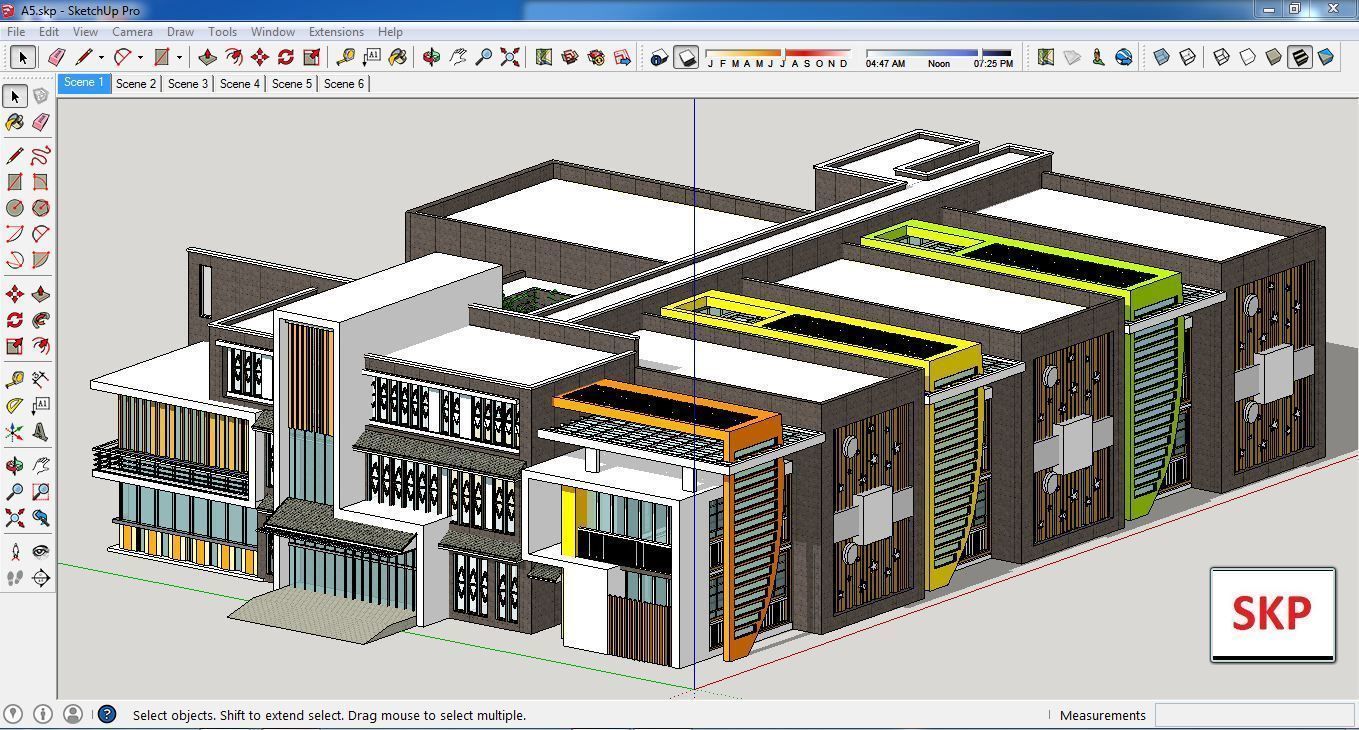Choose the Zoom magnifier in top toolbar
Image resolution: width=1359 pixels, height=730 pixels.
tap(483, 57)
